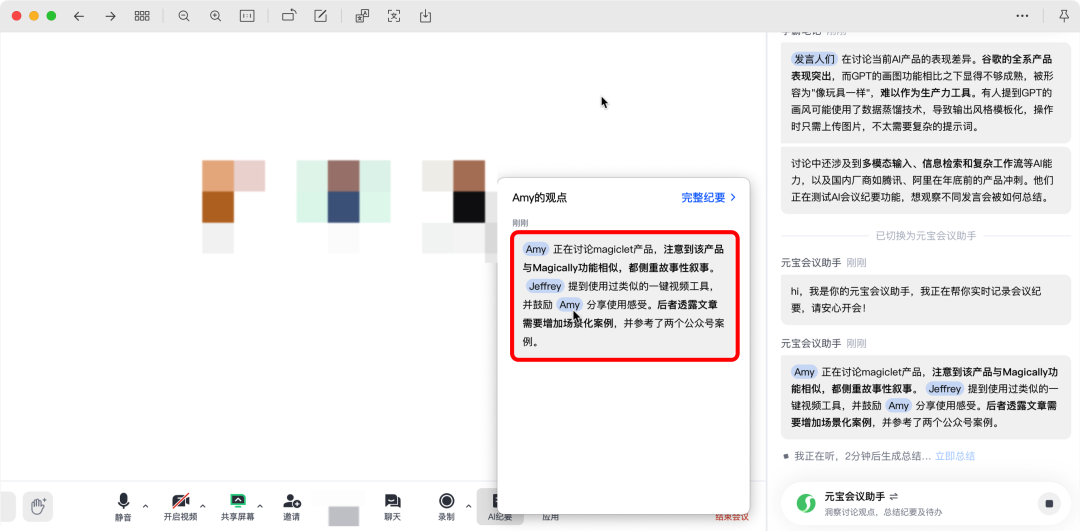Open the 完整纪要 link in popup
This screenshot has width=1080, height=531.
(x=709, y=198)
